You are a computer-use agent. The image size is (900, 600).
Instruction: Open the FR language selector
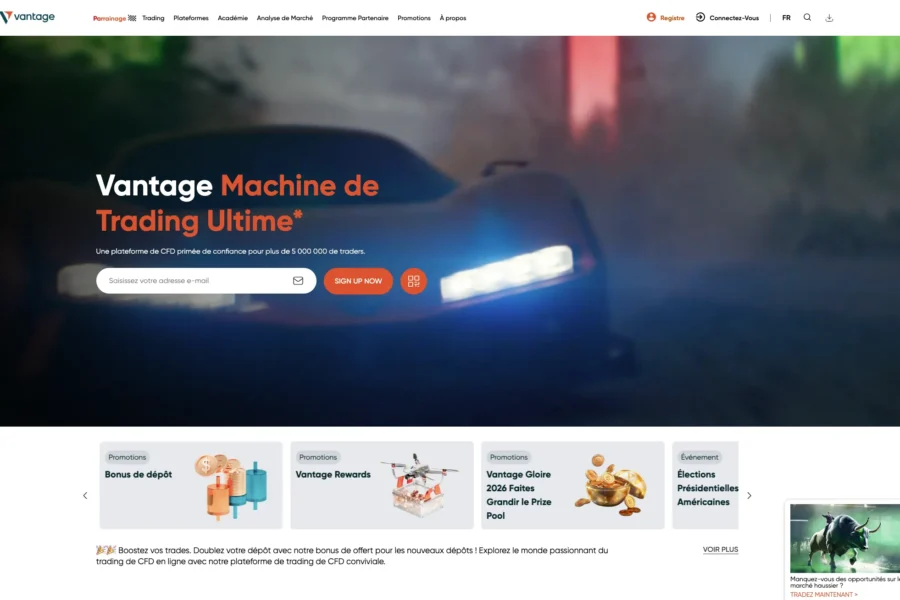click(786, 18)
